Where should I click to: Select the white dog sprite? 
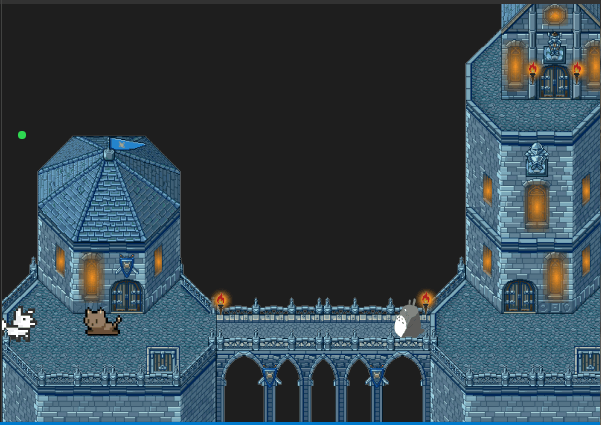tap(18, 324)
